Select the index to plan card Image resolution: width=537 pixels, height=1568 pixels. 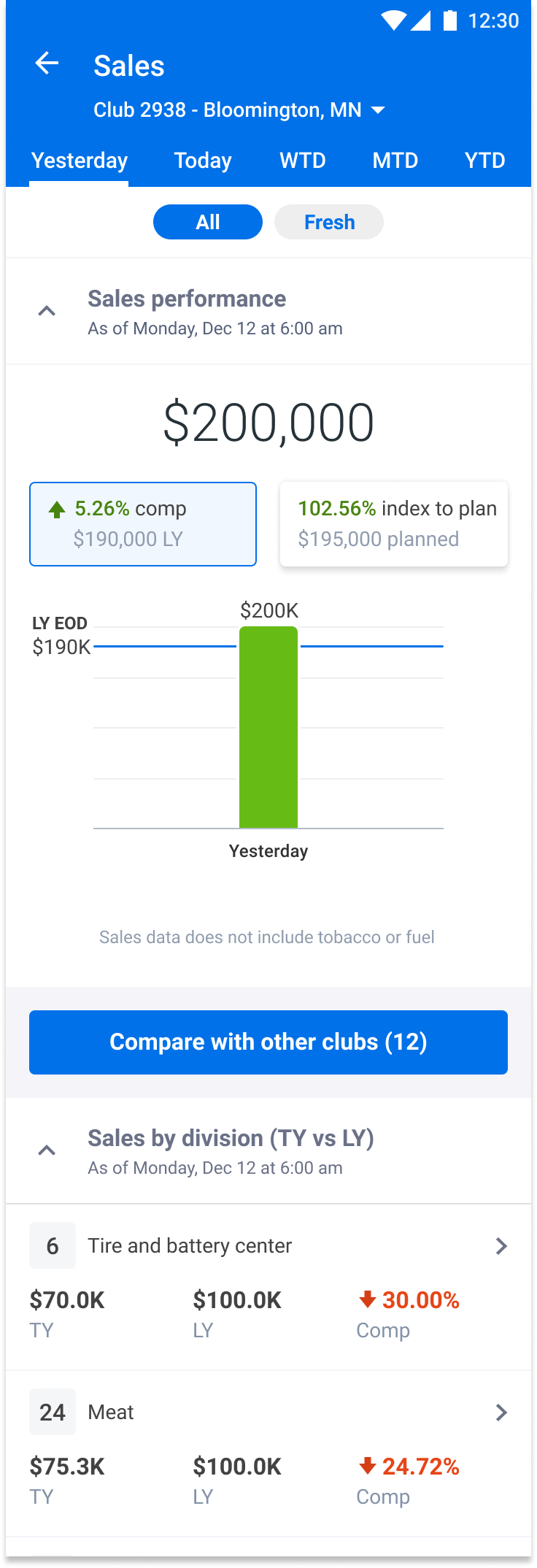pyautogui.click(x=394, y=523)
